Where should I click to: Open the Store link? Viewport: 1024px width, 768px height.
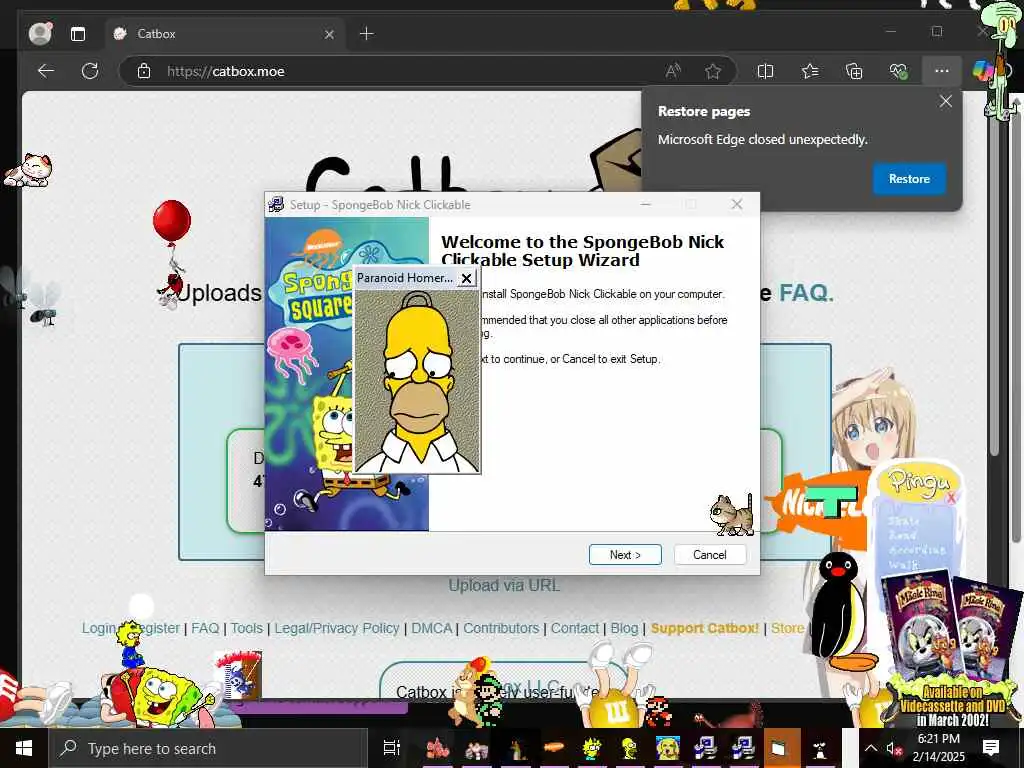tap(787, 628)
